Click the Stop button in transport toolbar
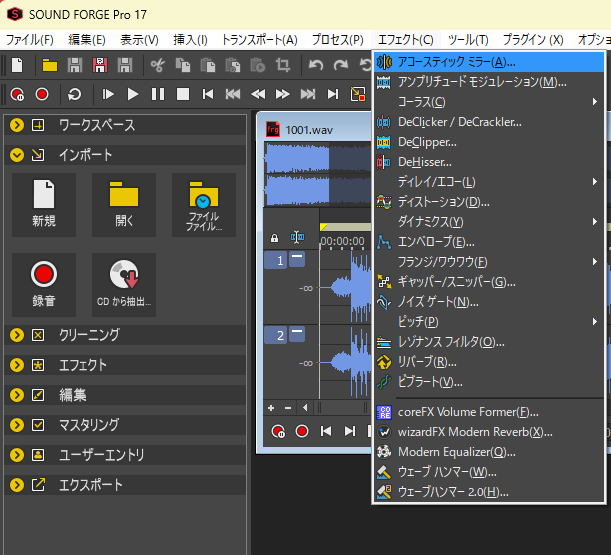Viewport: 611px width, 555px height. coord(183,94)
